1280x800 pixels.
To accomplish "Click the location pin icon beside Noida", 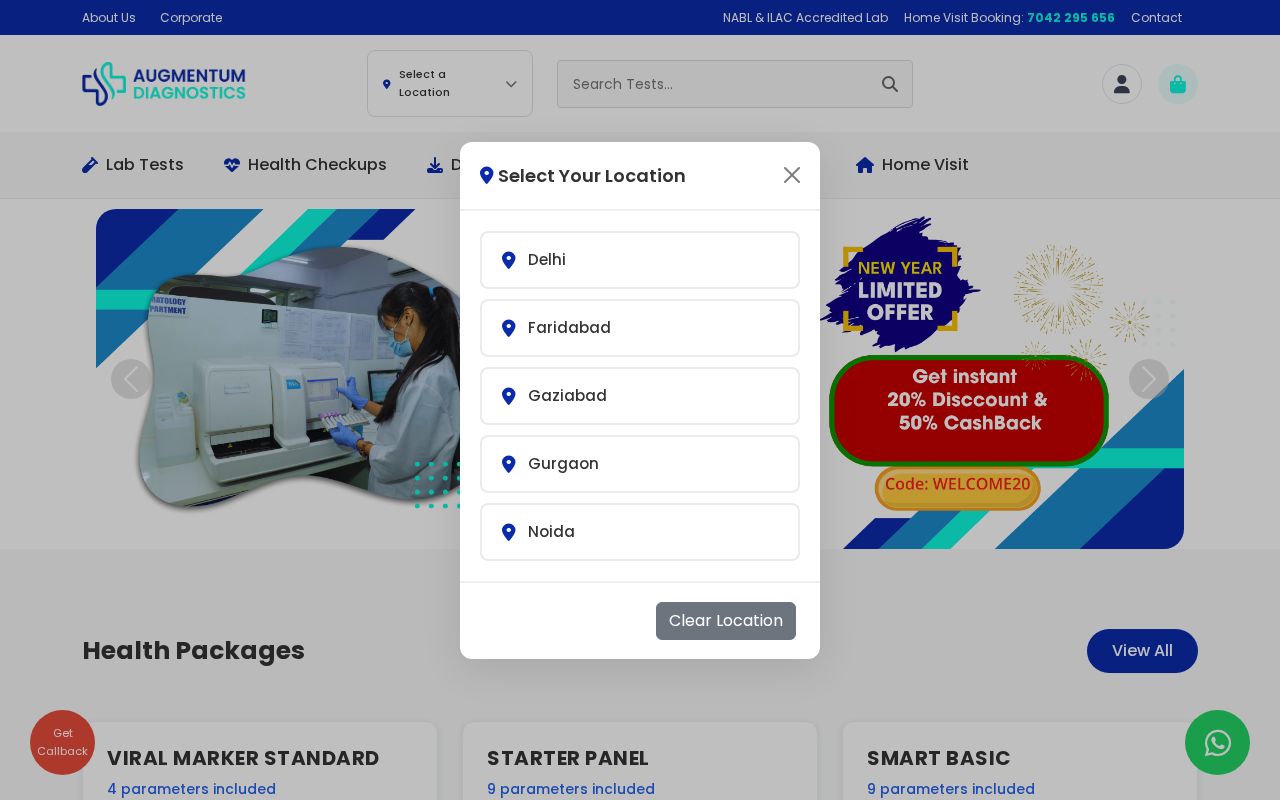I will point(509,532).
